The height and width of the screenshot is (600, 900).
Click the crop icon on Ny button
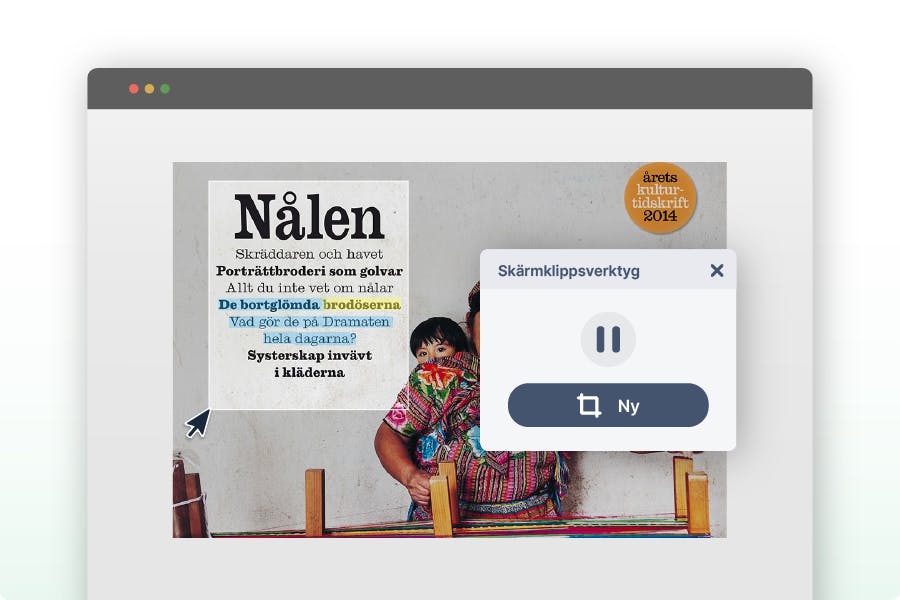coord(588,405)
